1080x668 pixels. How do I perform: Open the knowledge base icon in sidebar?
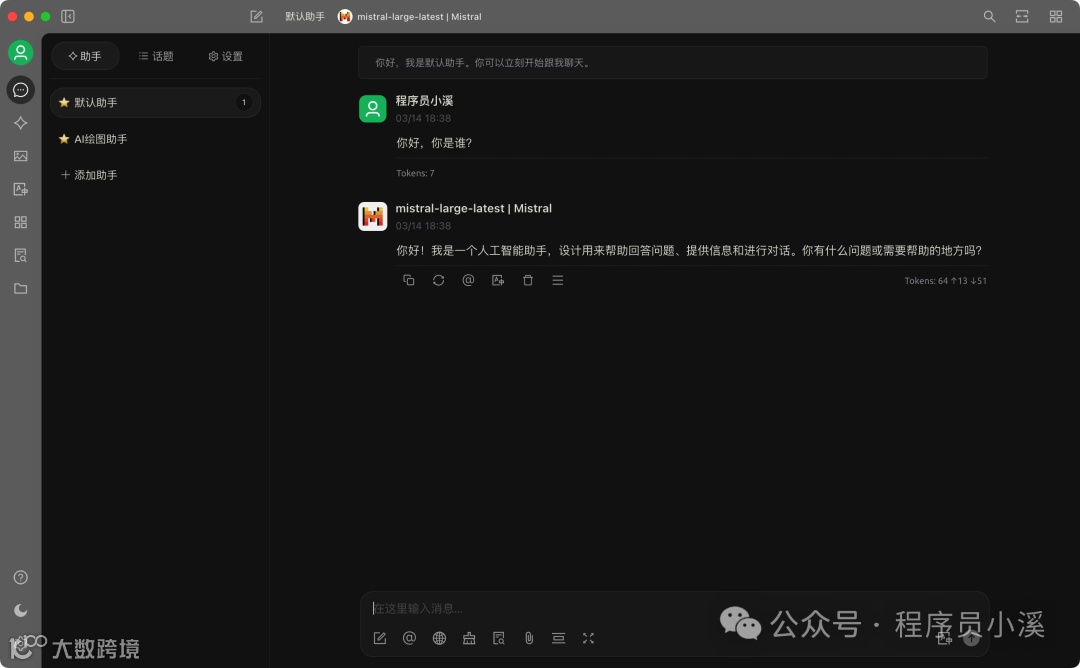[21, 255]
